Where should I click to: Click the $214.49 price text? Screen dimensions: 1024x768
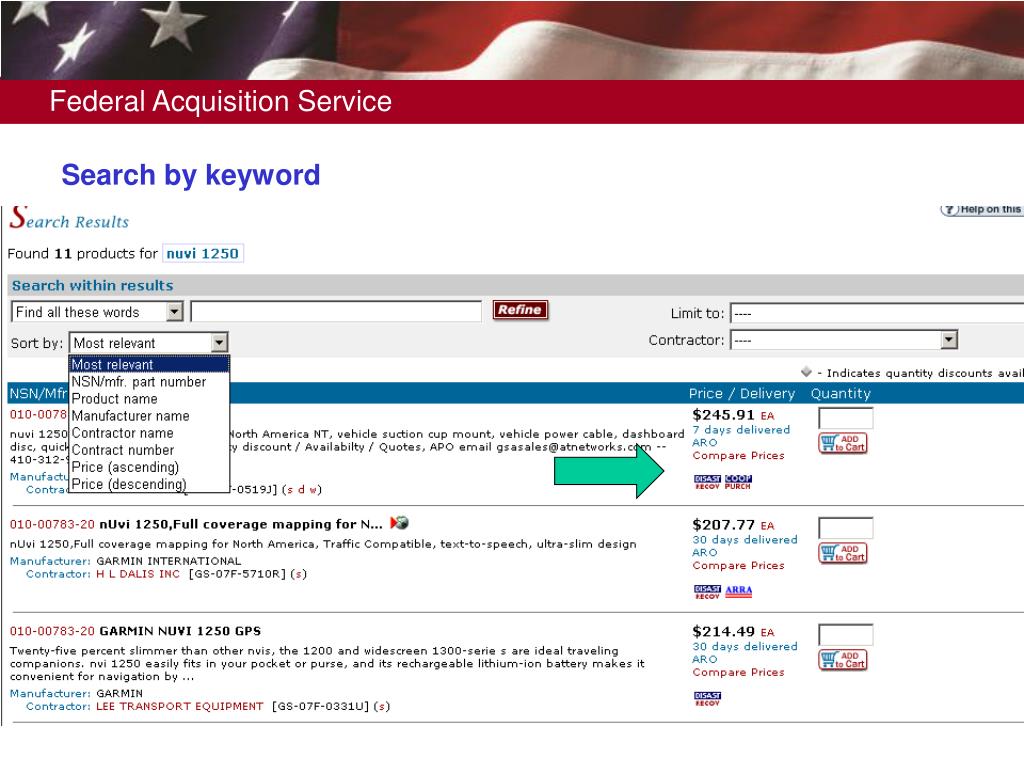(723, 632)
